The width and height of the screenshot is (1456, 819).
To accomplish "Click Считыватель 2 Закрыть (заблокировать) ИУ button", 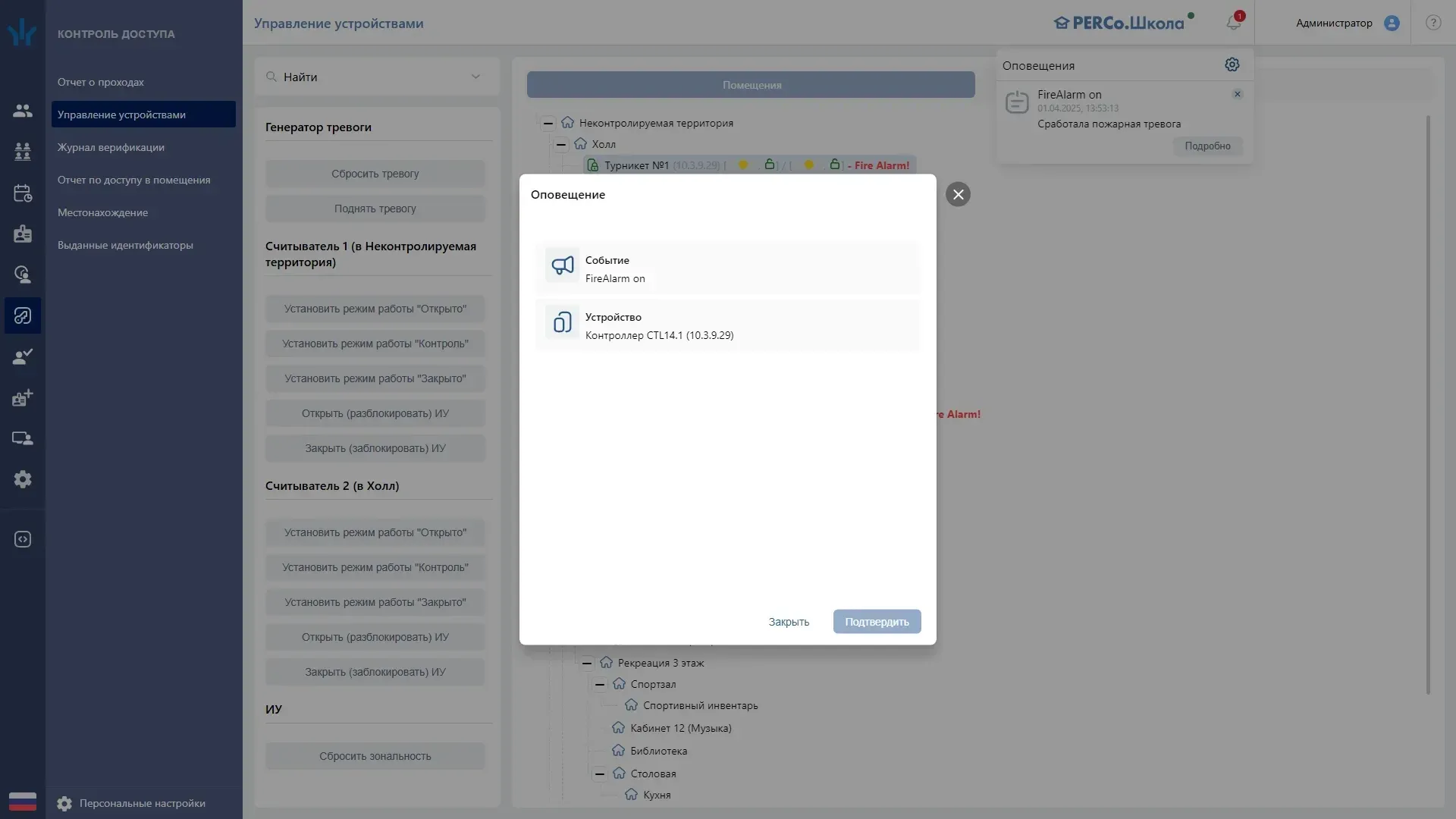I will coord(375,672).
